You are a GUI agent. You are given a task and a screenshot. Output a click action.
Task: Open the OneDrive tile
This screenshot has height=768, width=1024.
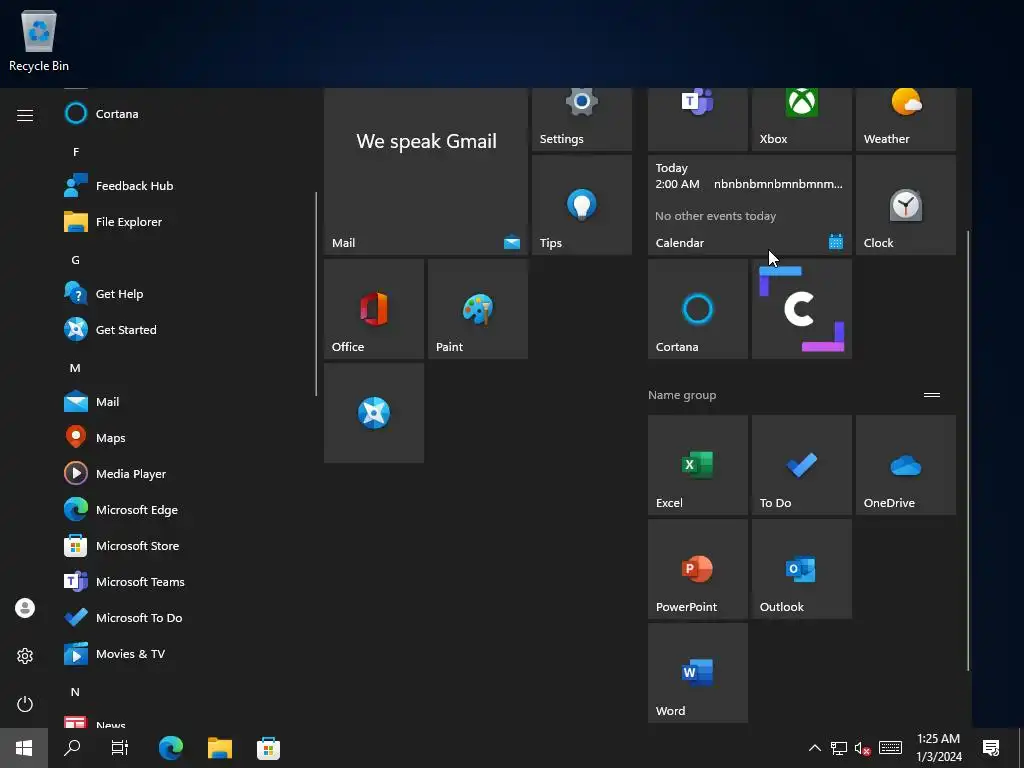[x=906, y=465]
